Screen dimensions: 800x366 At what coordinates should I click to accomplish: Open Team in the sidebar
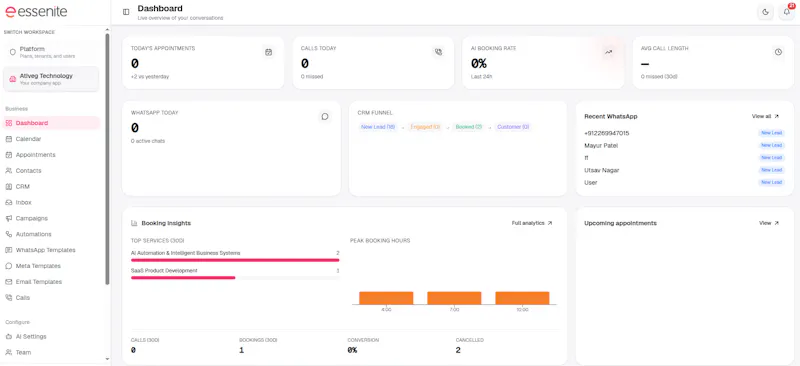[x=51, y=352]
